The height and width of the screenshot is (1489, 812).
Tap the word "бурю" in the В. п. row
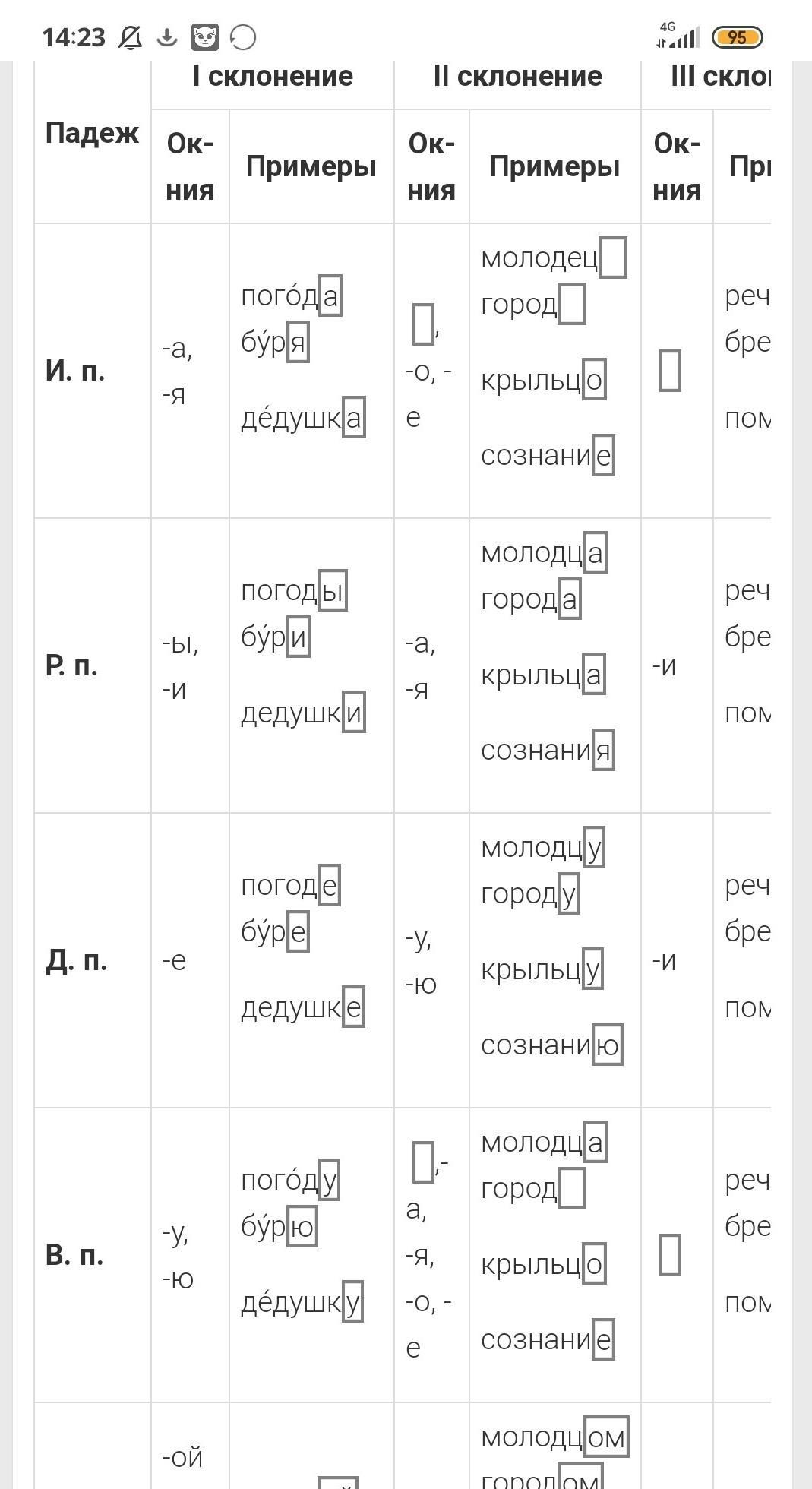point(278,1226)
